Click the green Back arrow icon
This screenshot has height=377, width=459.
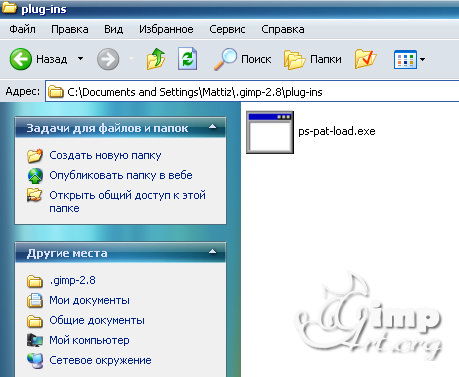21,59
